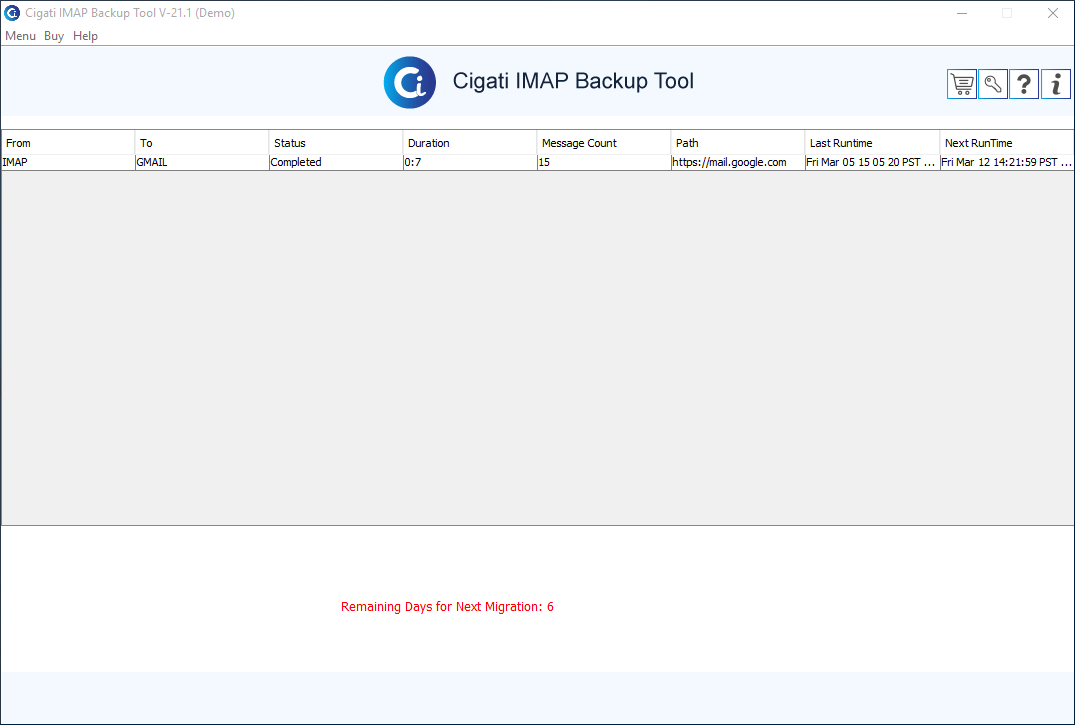Click the Duration column header
The height and width of the screenshot is (725, 1075).
point(470,143)
